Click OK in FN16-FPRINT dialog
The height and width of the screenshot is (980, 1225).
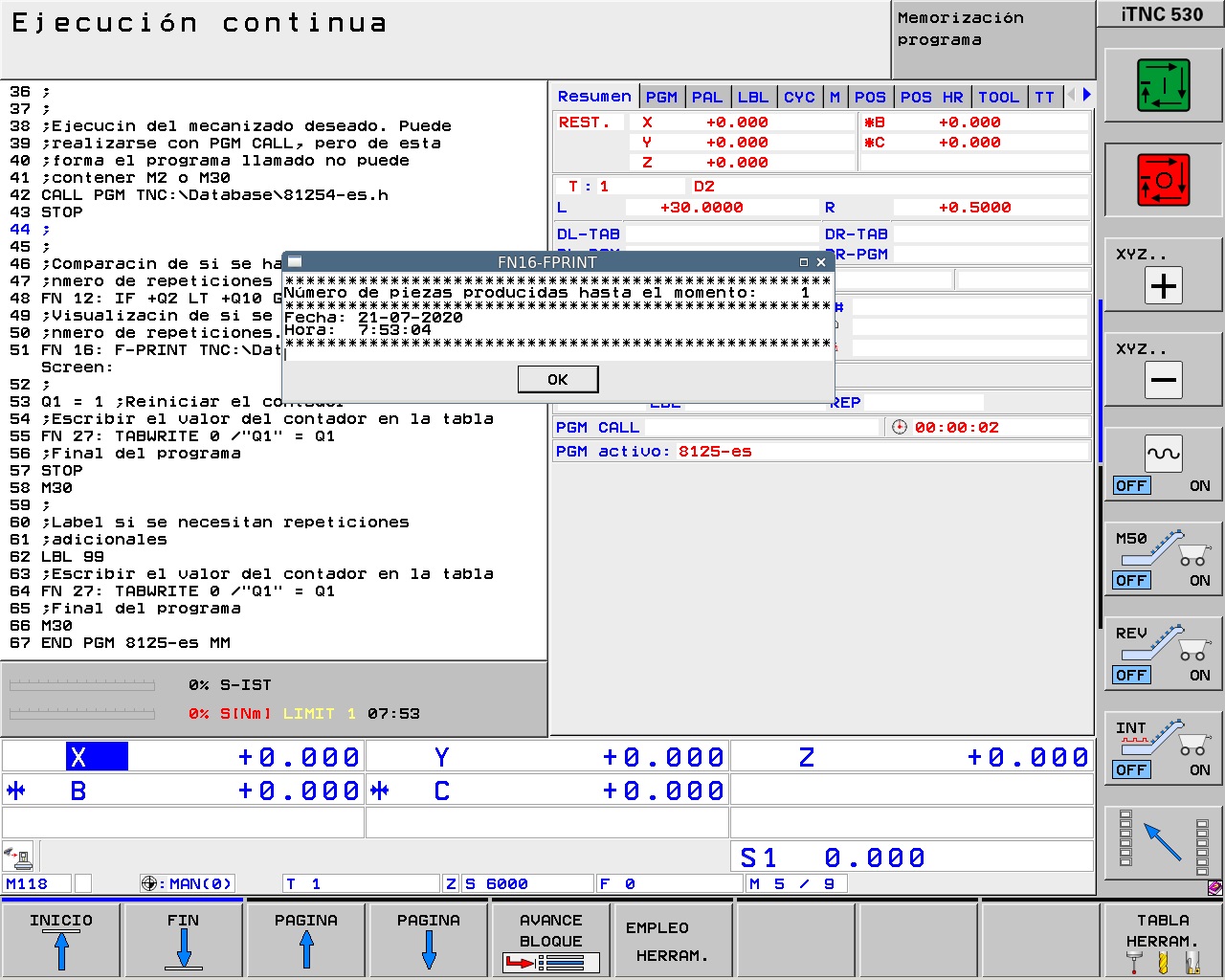pos(558,380)
